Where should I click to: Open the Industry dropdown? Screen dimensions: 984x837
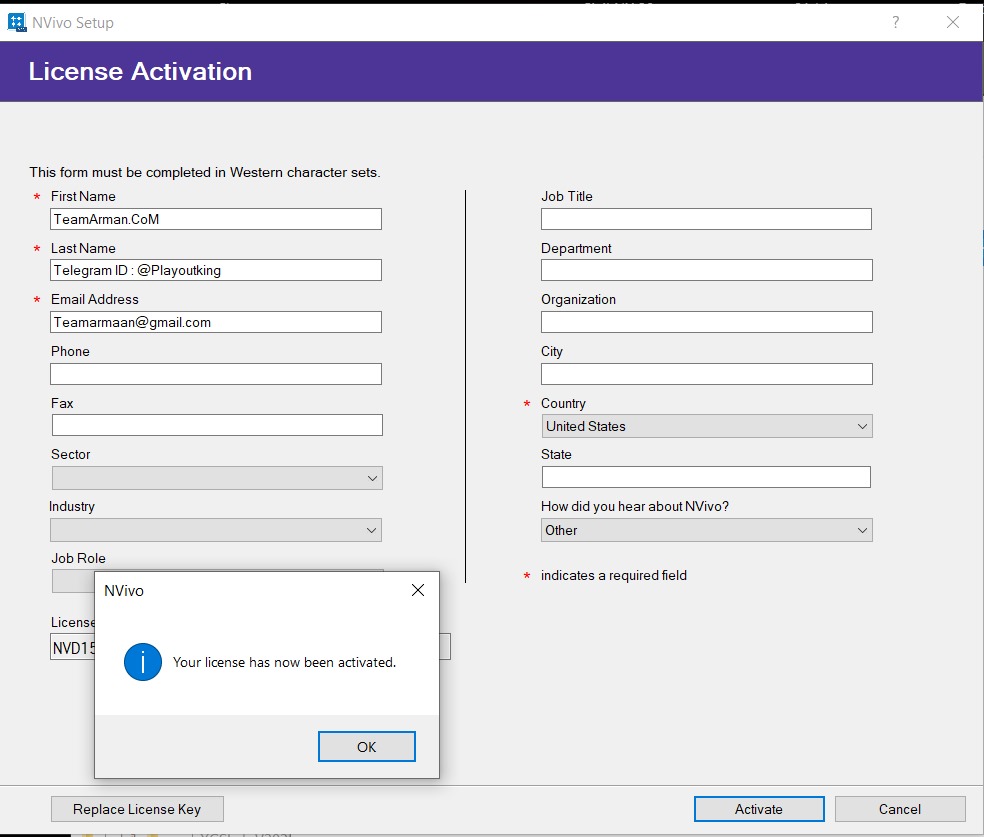pos(216,530)
